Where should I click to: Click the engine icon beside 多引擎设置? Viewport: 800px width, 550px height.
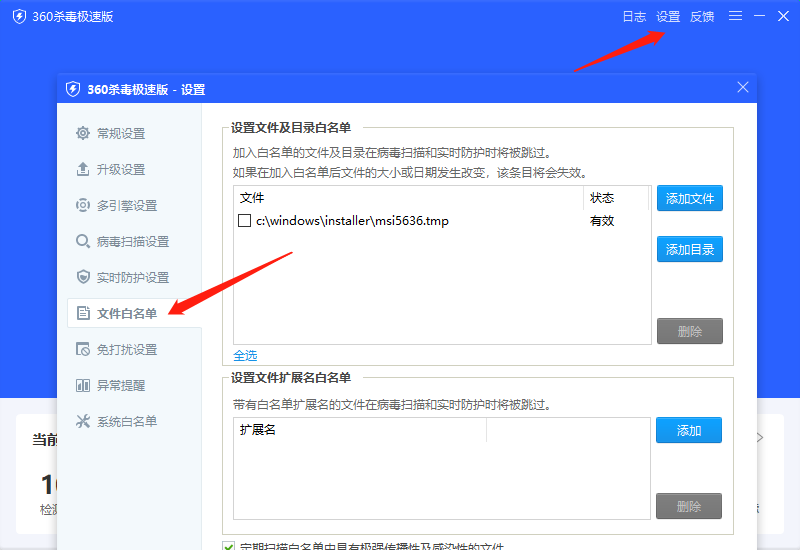(x=83, y=205)
